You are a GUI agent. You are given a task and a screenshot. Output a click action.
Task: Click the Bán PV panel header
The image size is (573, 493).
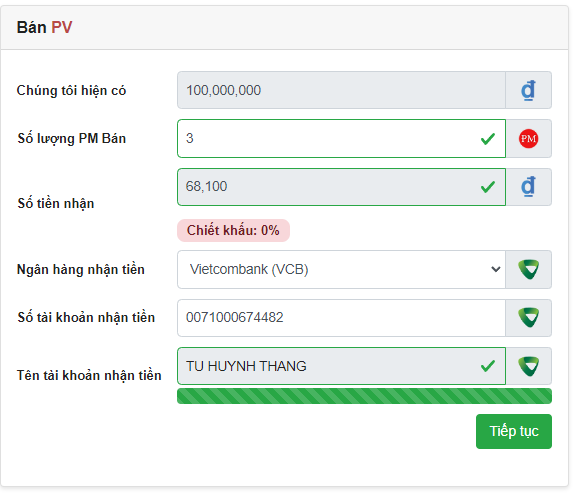(x=284, y=27)
